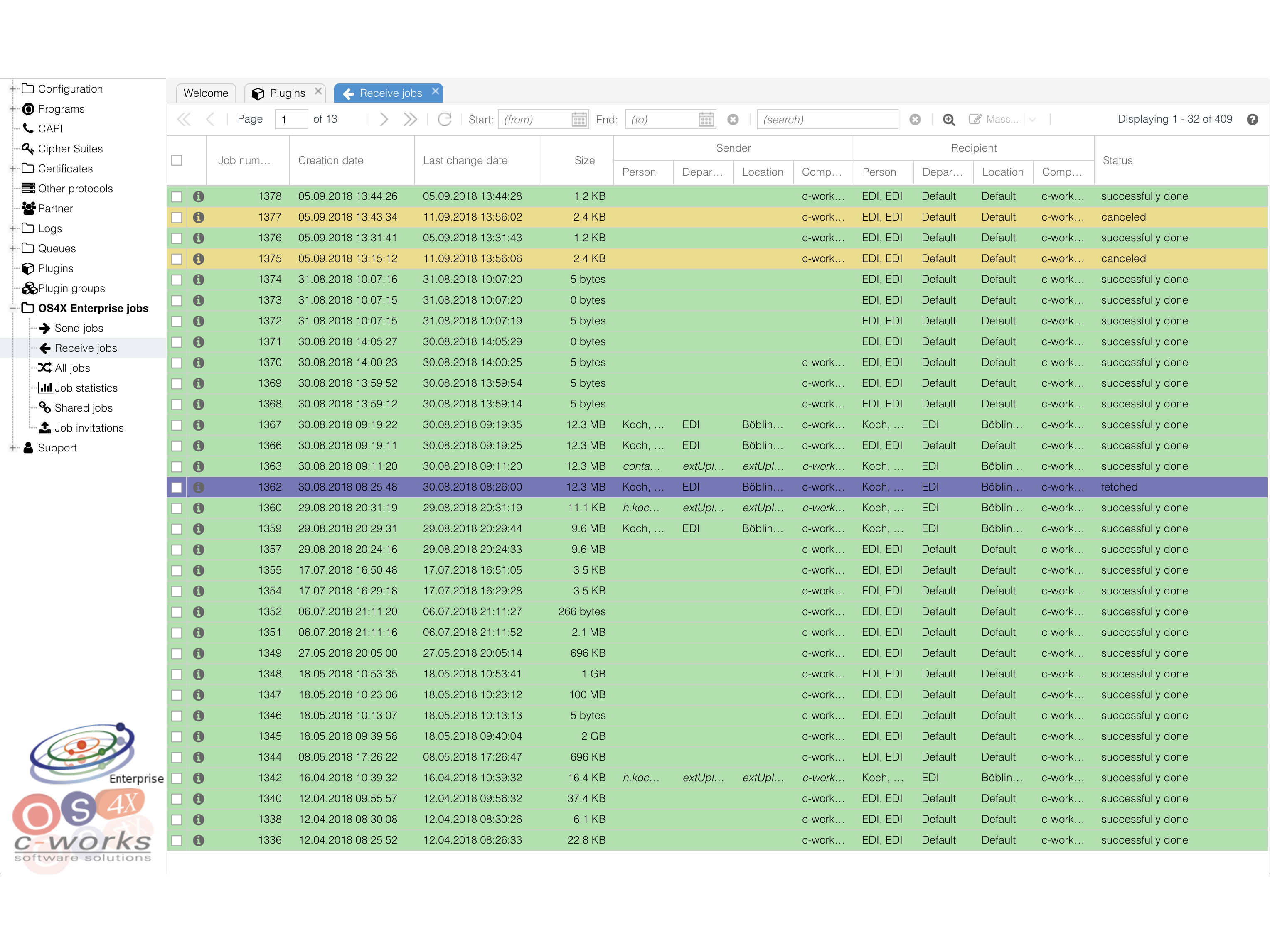Open advanced search magnifier

(x=949, y=119)
